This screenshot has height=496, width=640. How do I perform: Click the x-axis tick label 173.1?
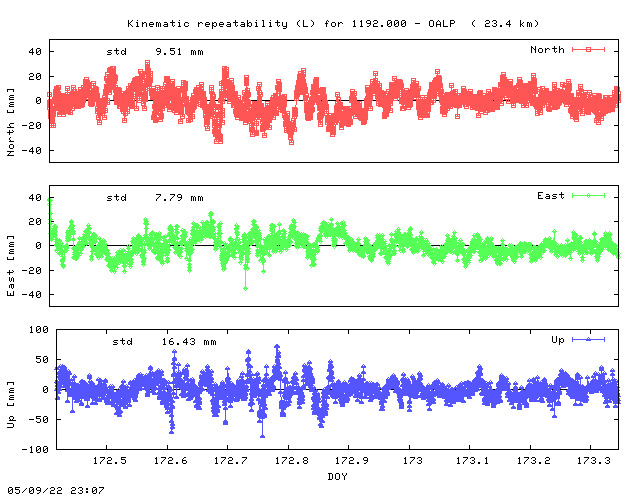(x=472, y=460)
